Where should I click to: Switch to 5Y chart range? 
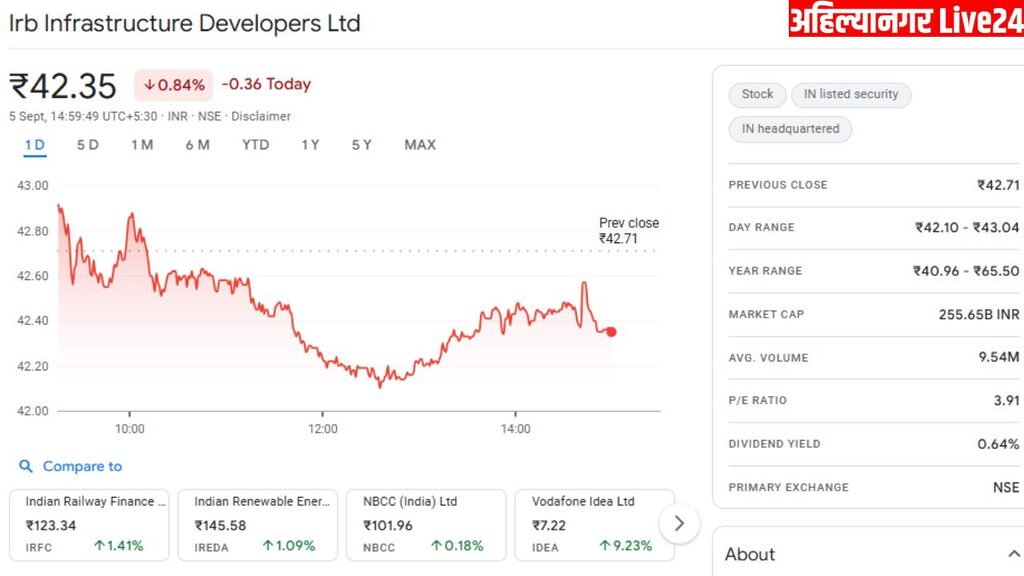click(361, 145)
